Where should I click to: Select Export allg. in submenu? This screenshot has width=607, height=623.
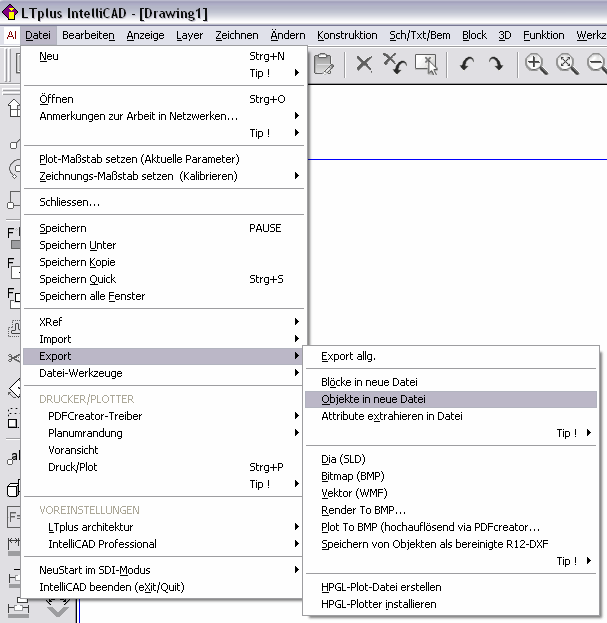[x=451, y=356]
